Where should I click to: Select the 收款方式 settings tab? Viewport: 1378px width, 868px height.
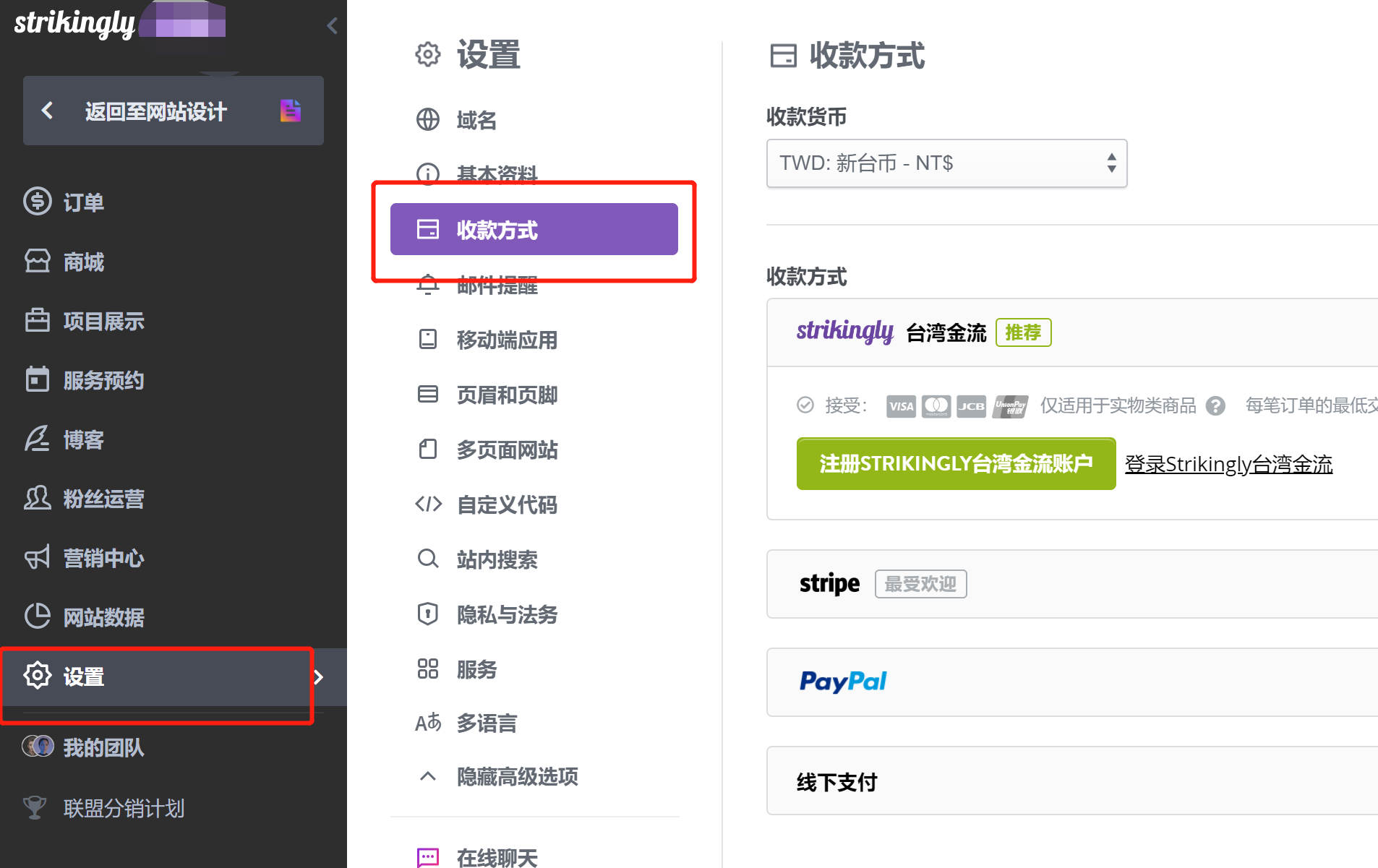[534, 229]
